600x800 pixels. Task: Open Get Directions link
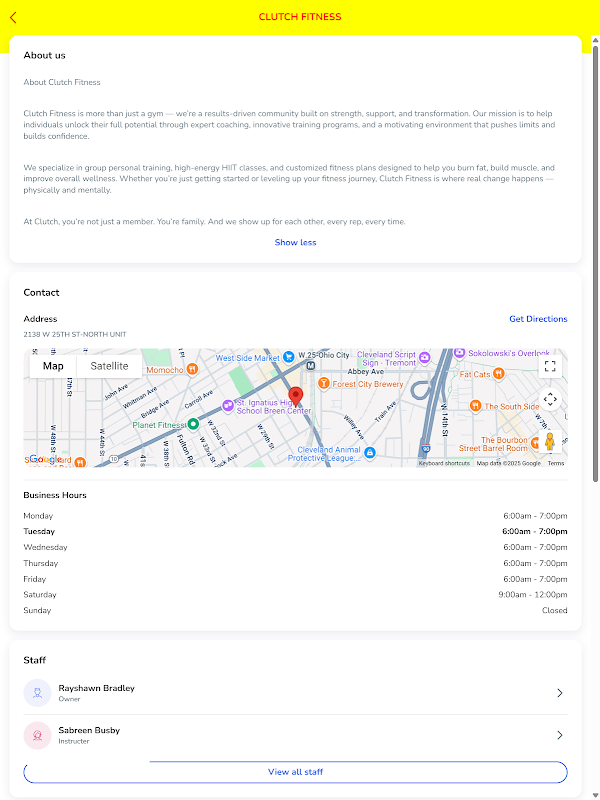pos(538,319)
